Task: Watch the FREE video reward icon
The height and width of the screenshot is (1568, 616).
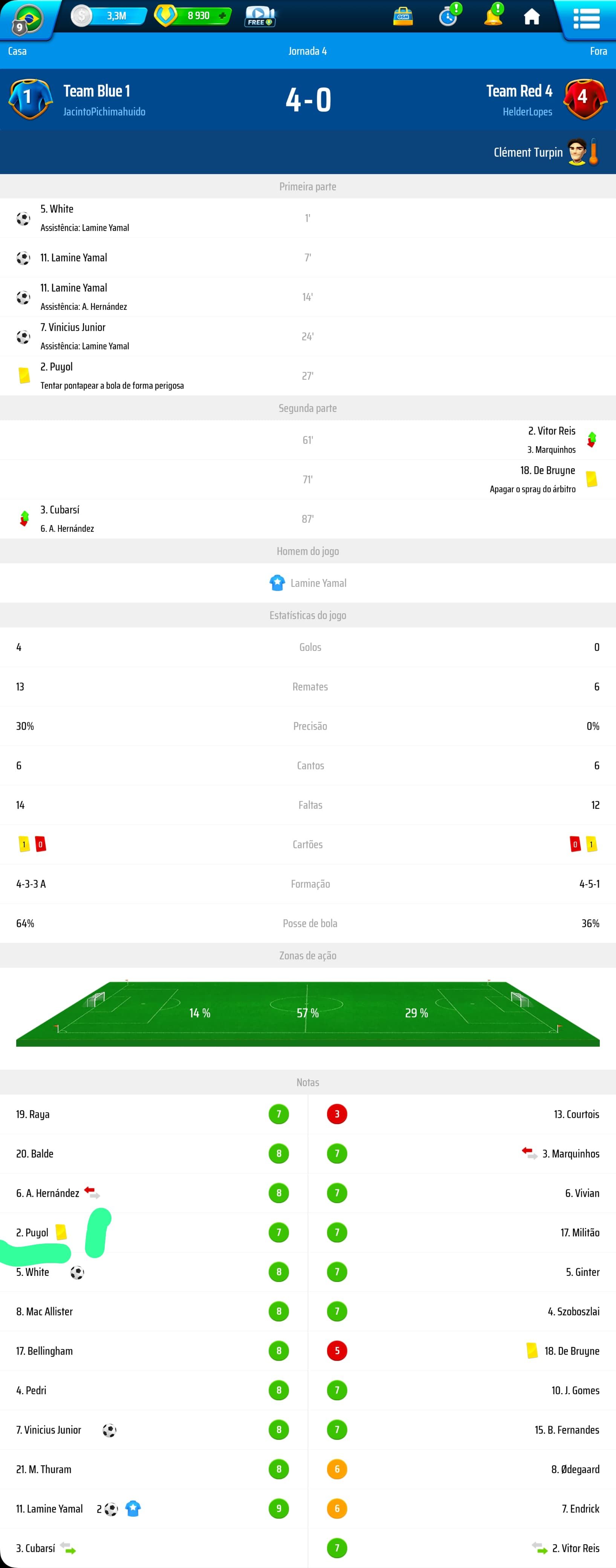Action: (260, 17)
